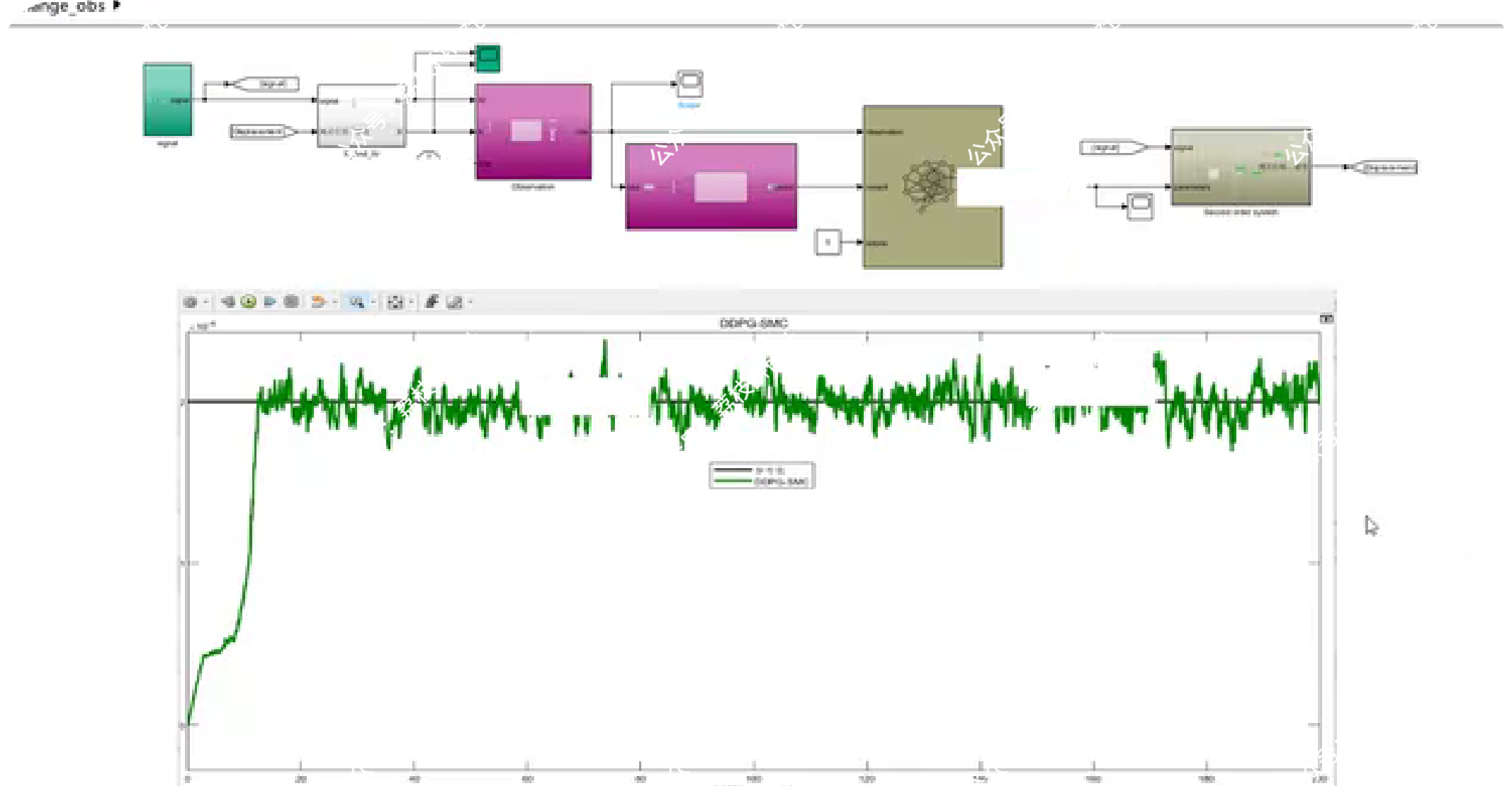Click the highlight signal block icon
This screenshot has height=786, width=1512.
318,302
